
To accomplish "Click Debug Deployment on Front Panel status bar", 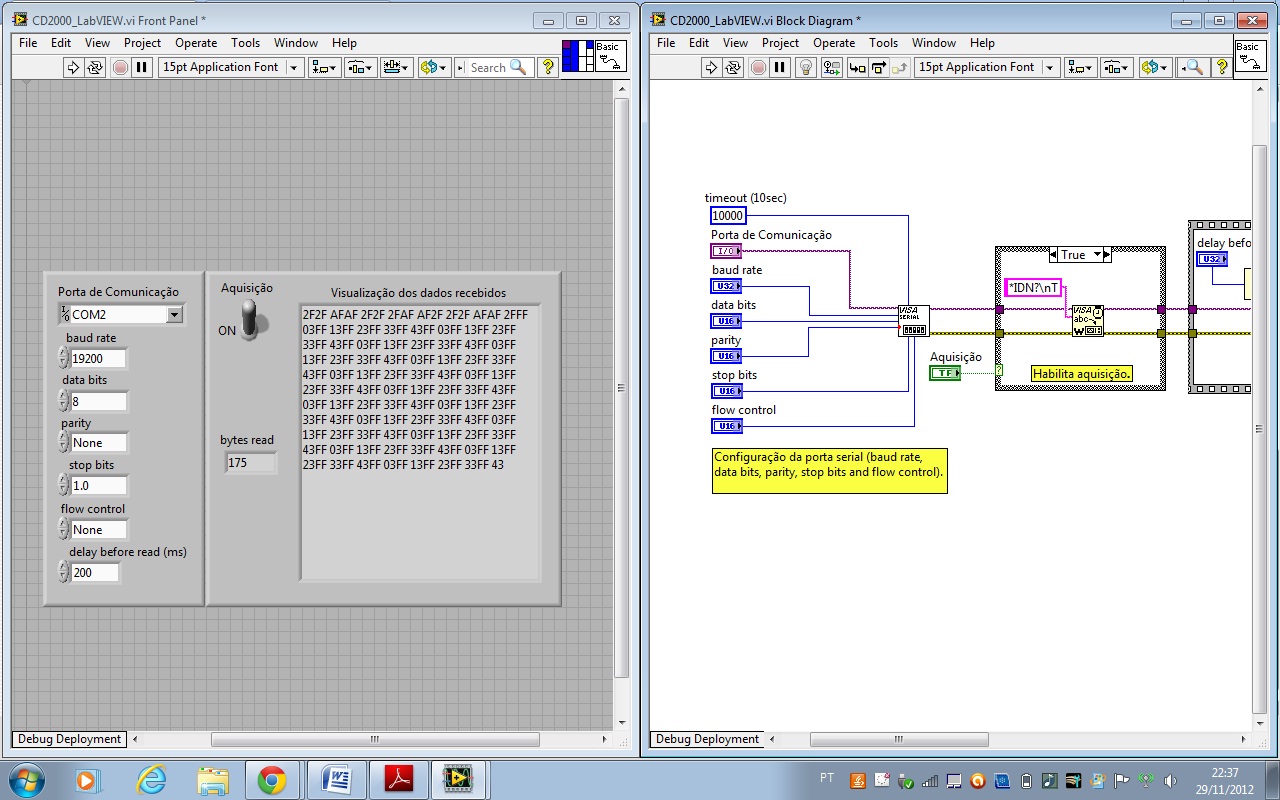I will click(68, 739).
